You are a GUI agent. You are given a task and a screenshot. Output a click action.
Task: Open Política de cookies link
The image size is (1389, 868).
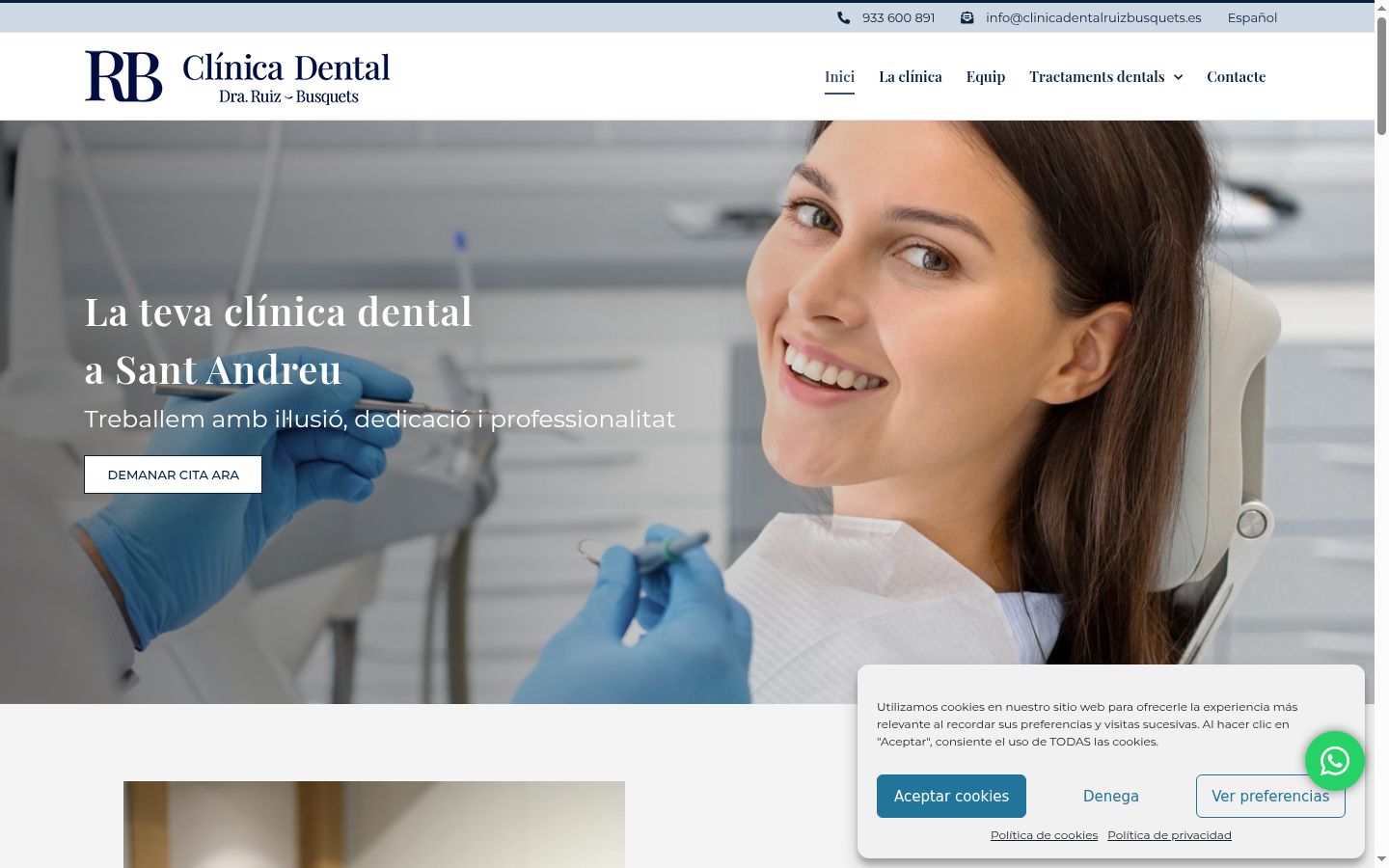[1044, 835]
